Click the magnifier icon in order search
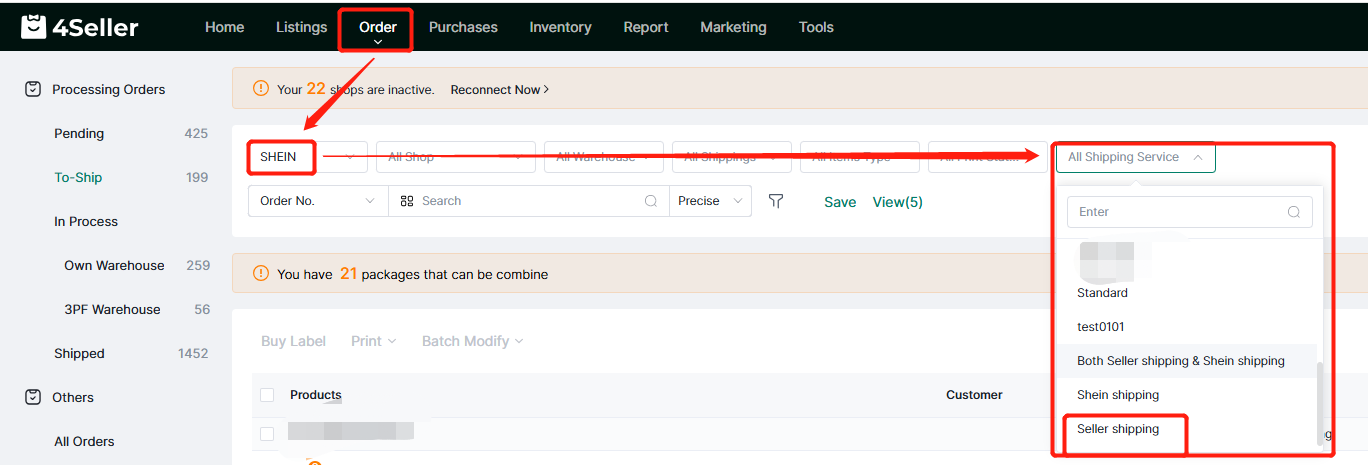Image resolution: width=1368 pixels, height=465 pixels. tap(651, 201)
